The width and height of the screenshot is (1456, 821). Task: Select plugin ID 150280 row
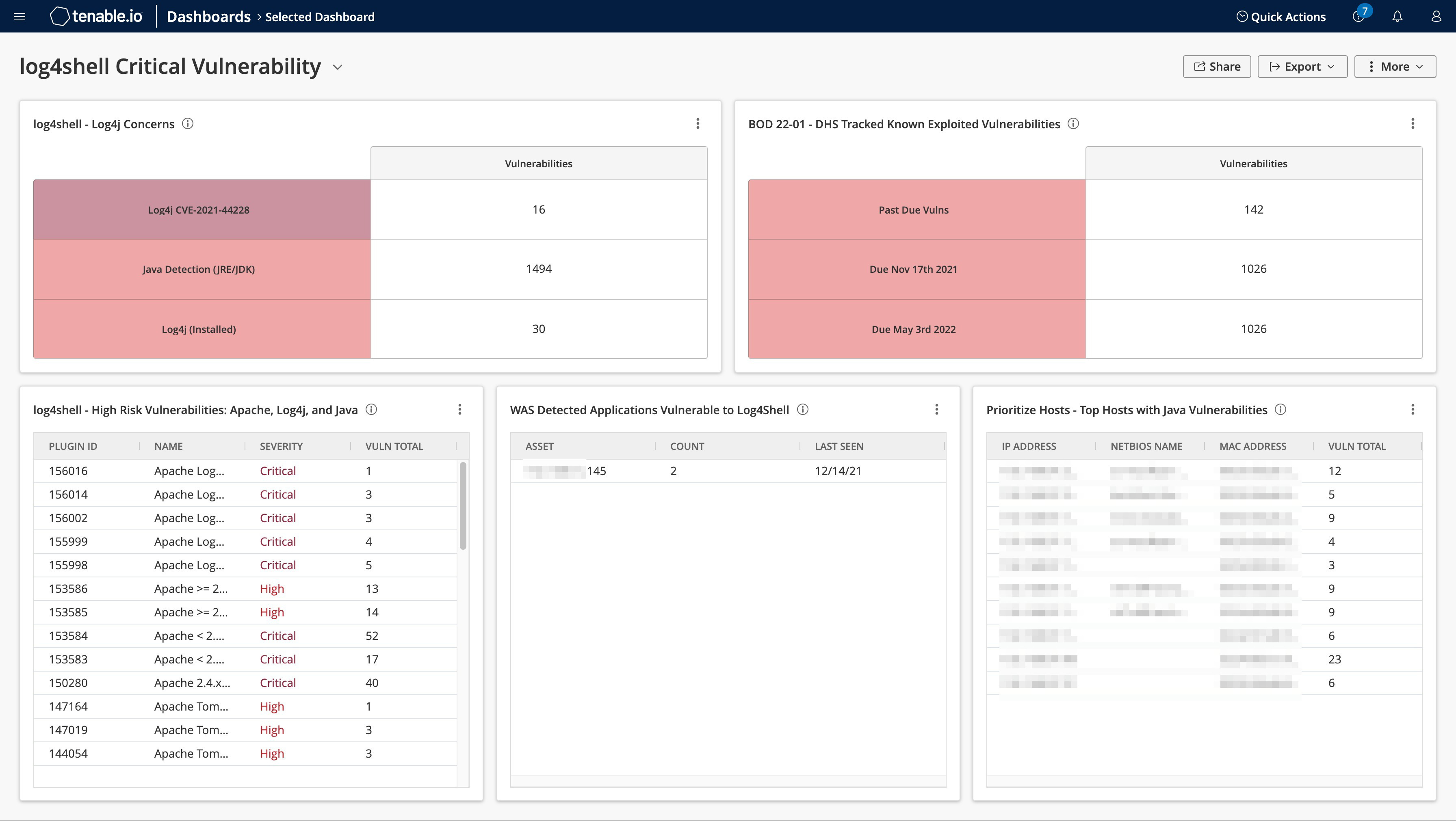click(245, 683)
